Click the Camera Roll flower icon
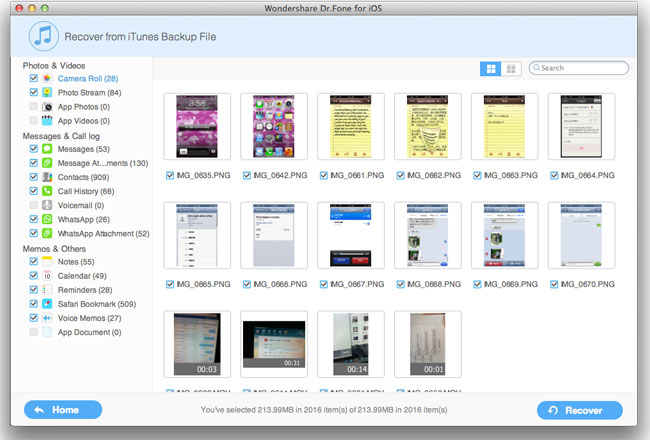650x440 pixels. [47, 78]
